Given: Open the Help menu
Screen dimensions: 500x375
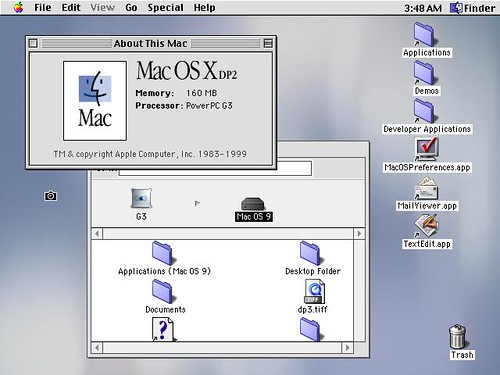Looking at the screenshot, I should click(204, 7).
